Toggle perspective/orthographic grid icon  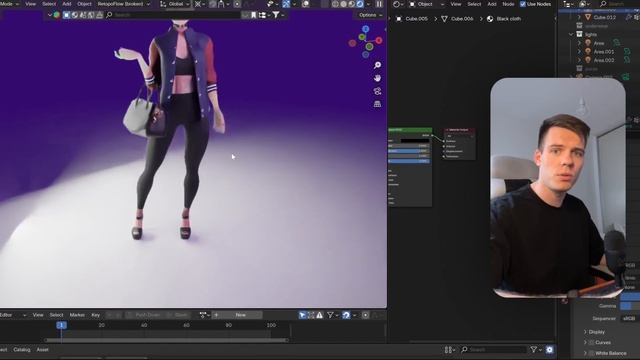coord(378,104)
